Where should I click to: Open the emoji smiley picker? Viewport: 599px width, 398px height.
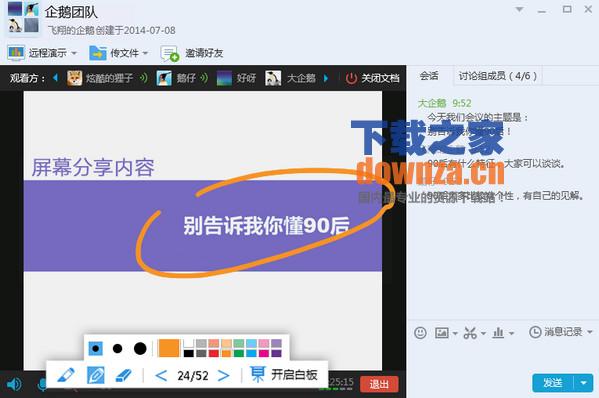tap(420, 333)
